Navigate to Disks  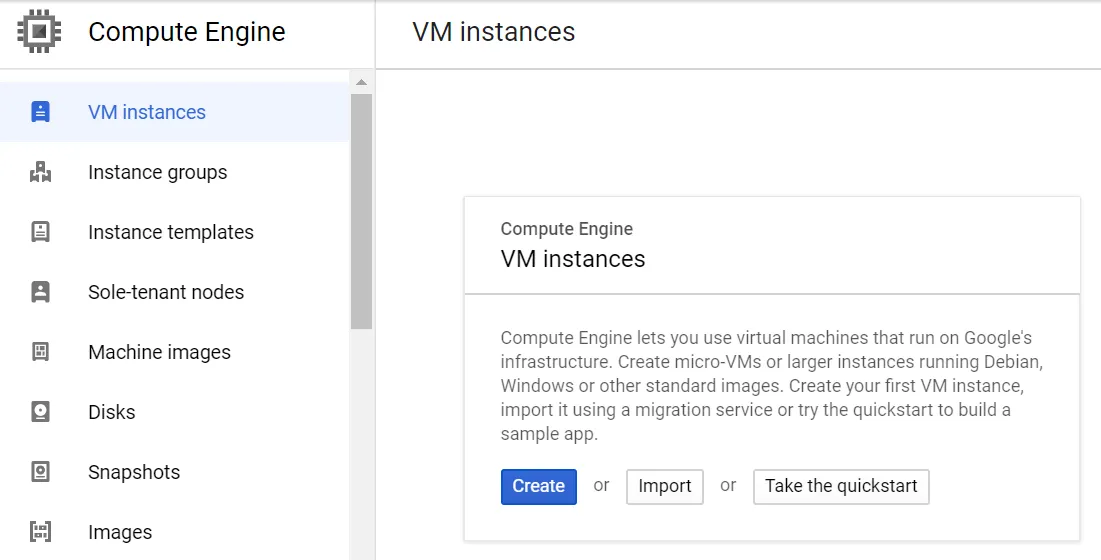pos(174,412)
